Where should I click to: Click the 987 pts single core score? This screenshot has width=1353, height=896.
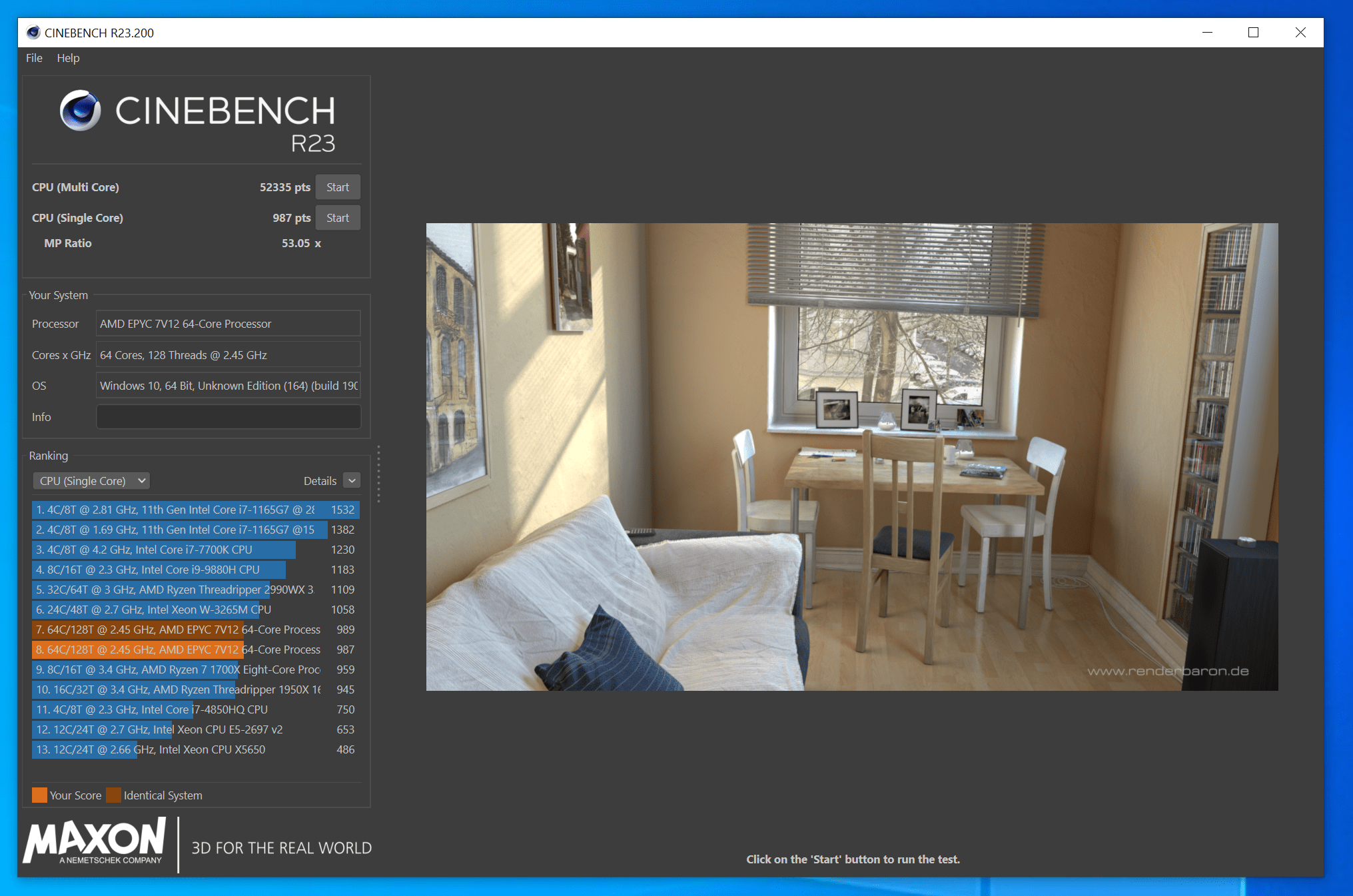point(292,218)
